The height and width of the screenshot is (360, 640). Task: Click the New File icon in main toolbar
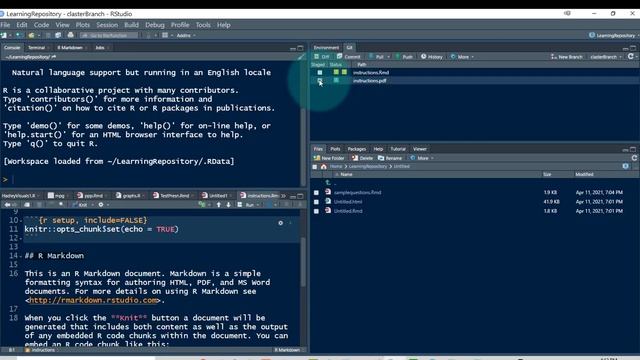[x=4, y=36]
